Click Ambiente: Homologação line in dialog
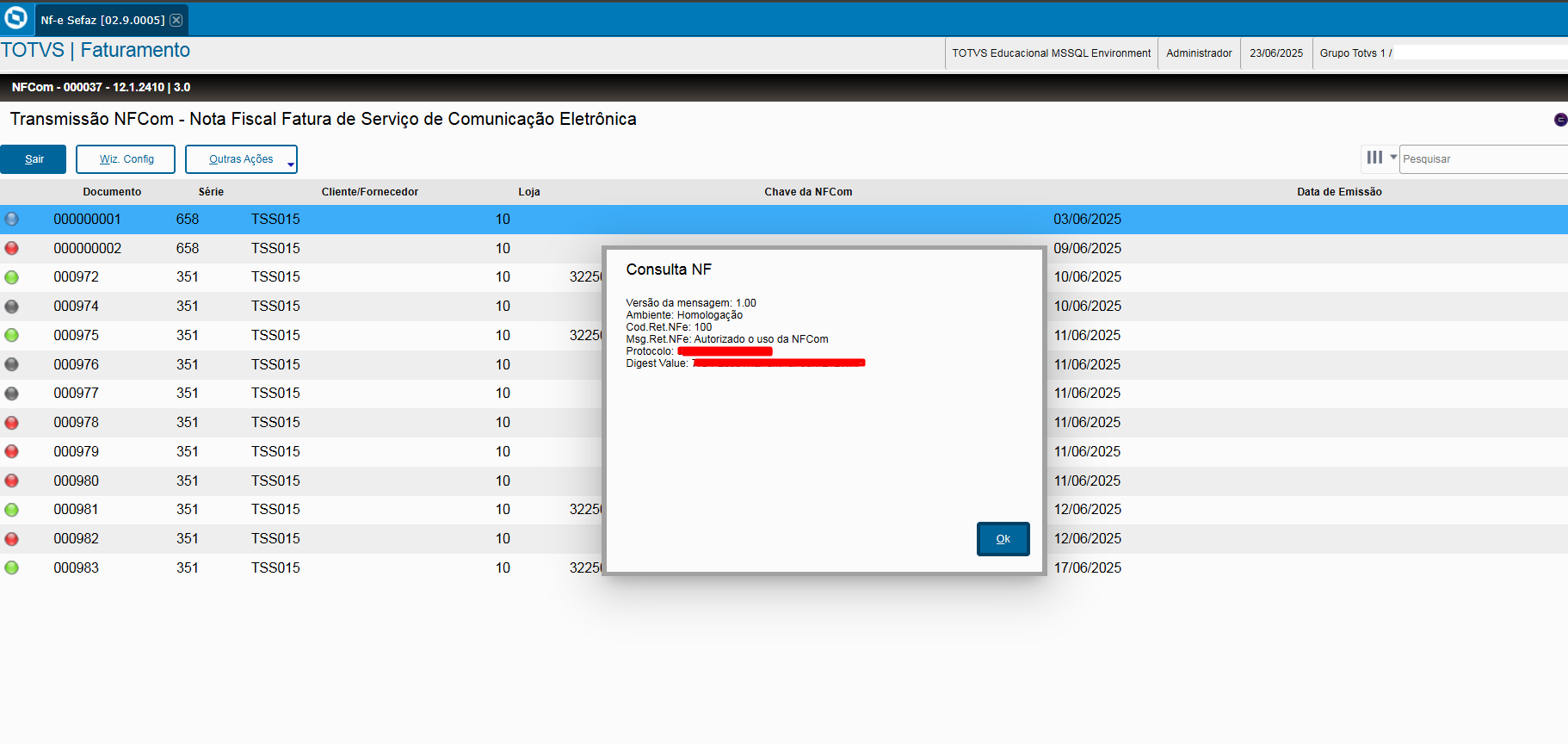 pyautogui.click(x=684, y=315)
